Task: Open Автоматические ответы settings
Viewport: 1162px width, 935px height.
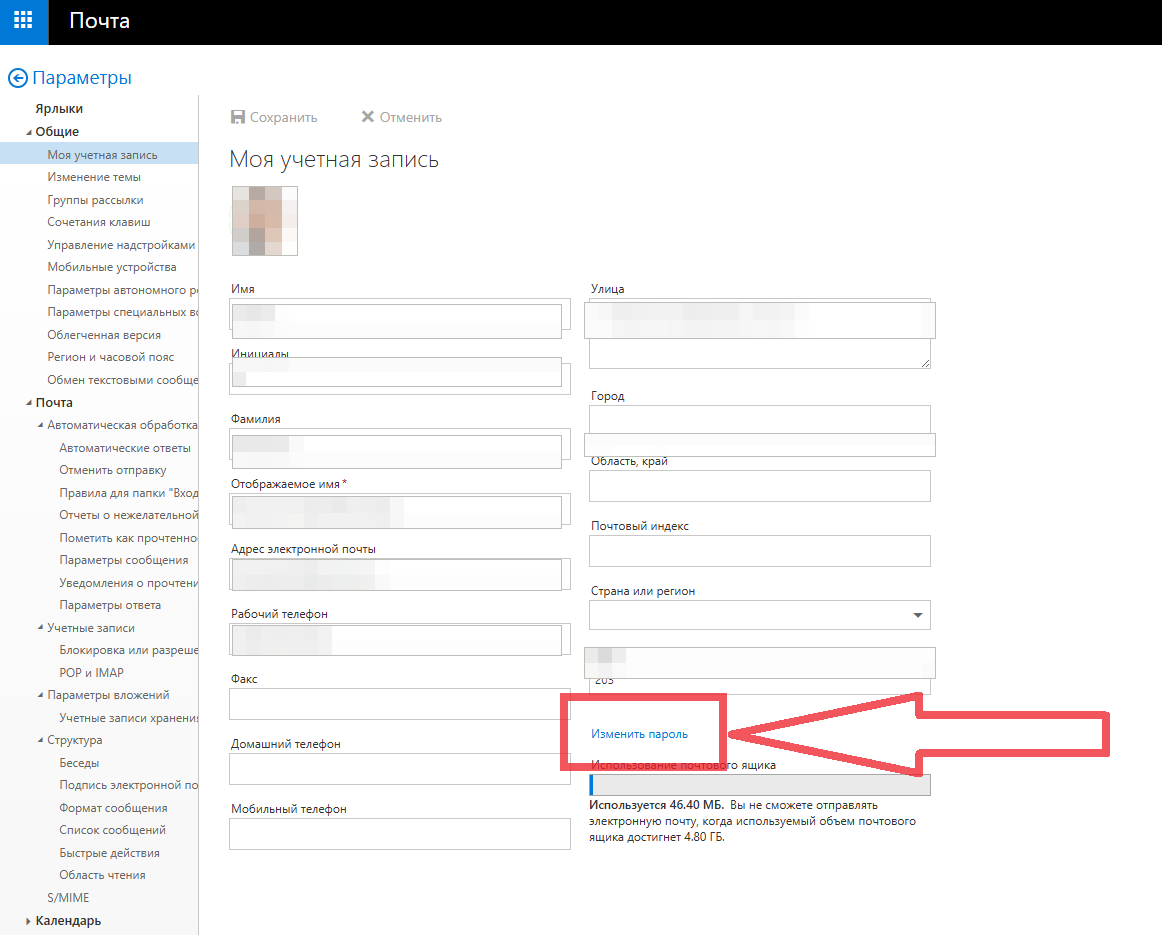Action: (x=125, y=448)
